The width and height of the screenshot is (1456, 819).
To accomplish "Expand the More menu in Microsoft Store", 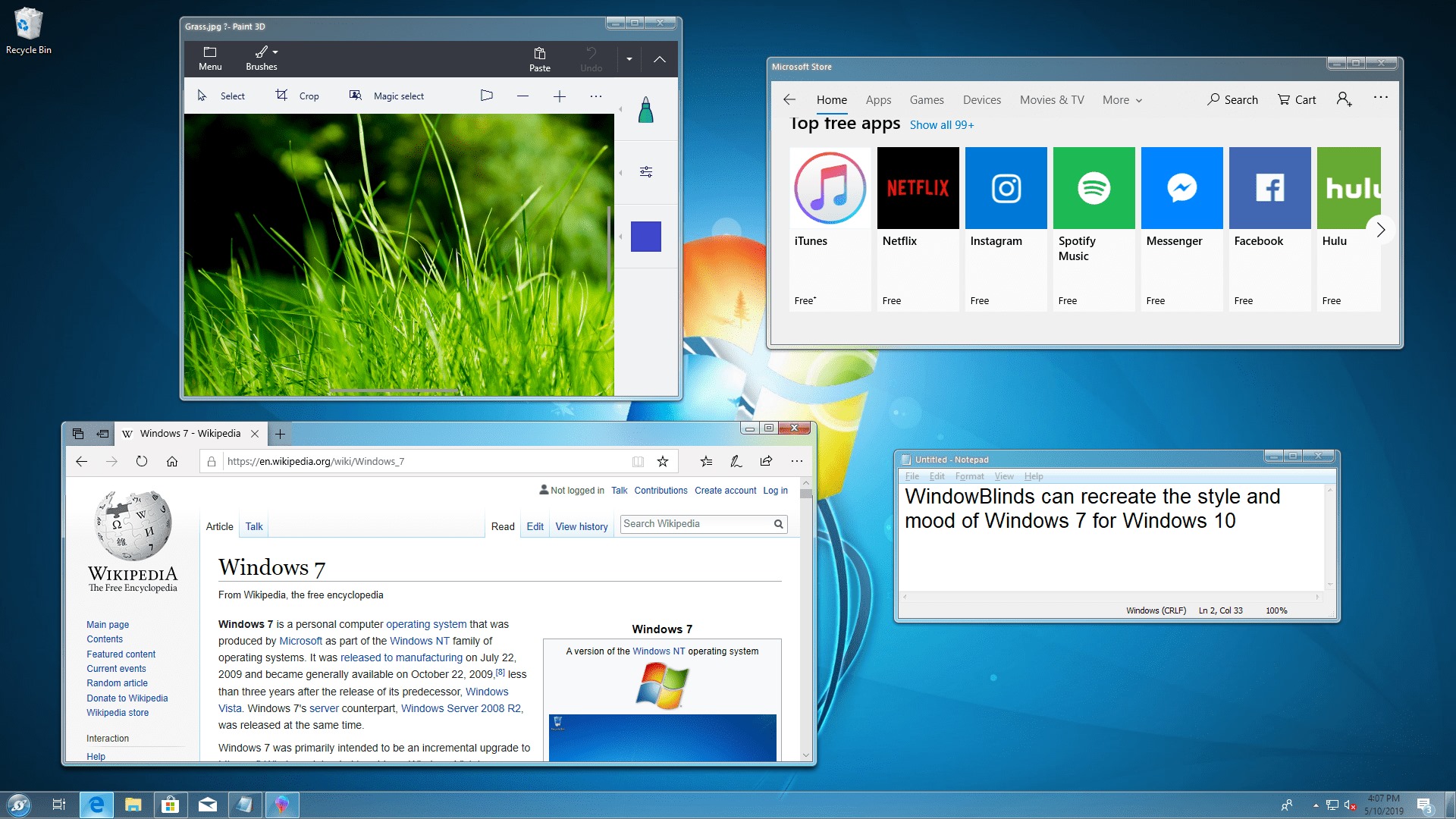I will tap(1122, 99).
